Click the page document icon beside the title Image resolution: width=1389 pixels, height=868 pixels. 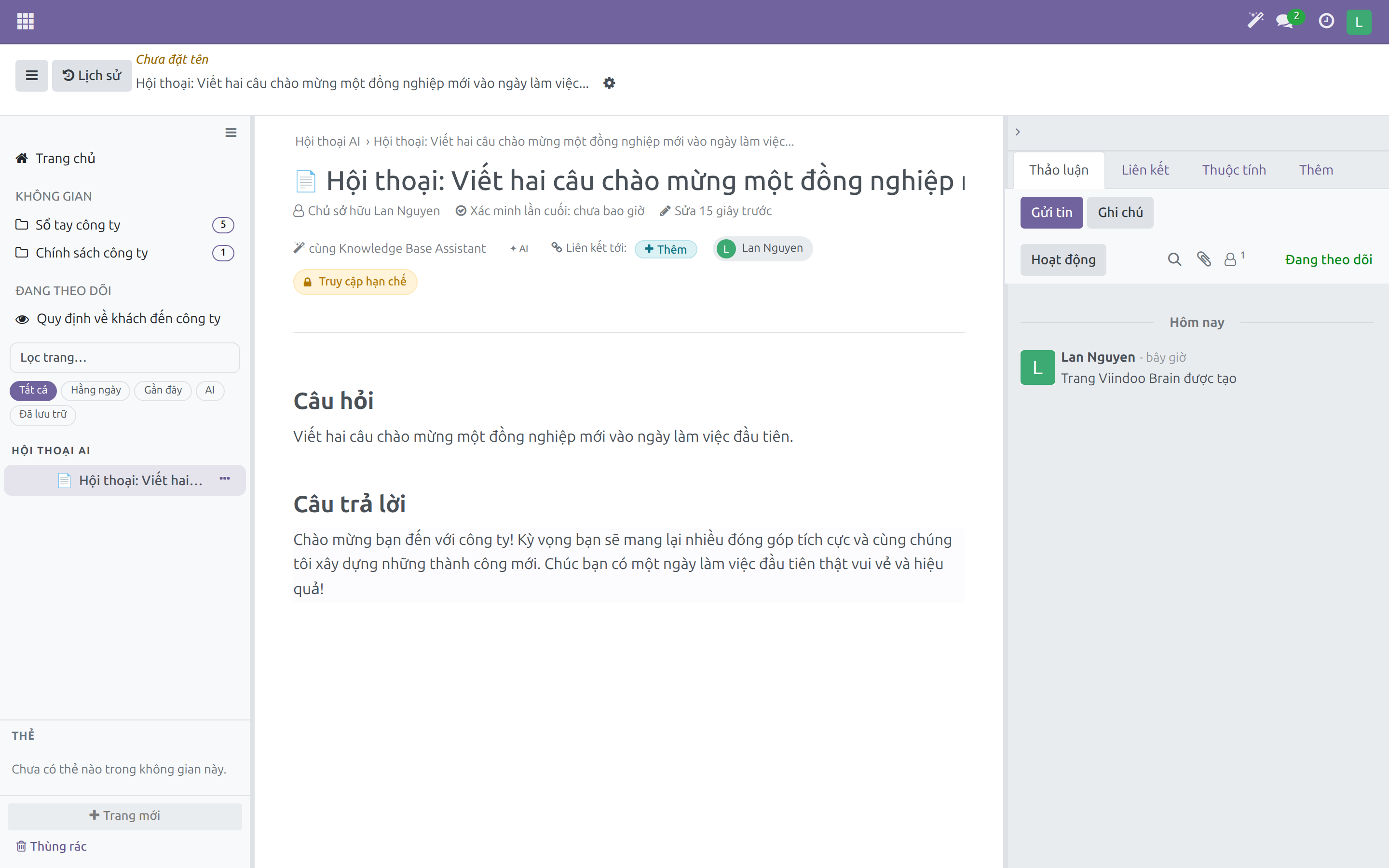pyautogui.click(x=305, y=181)
